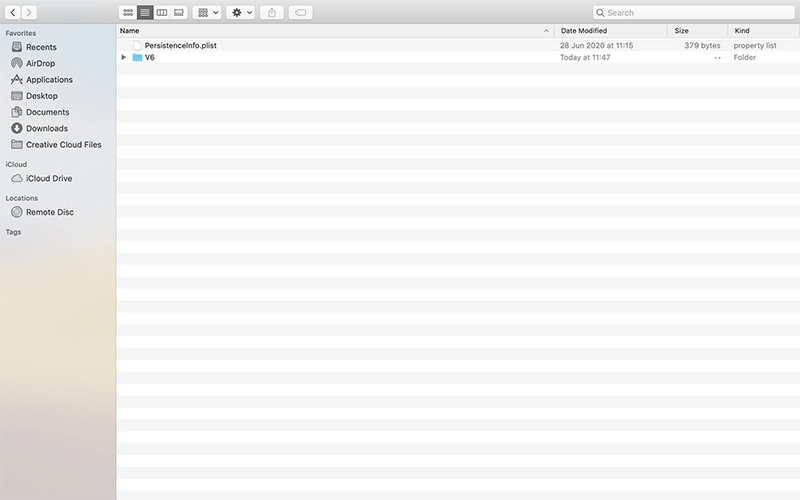Viewport: 800px width, 500px height.
Task: Switch to list view
Action: click(145, 12)
